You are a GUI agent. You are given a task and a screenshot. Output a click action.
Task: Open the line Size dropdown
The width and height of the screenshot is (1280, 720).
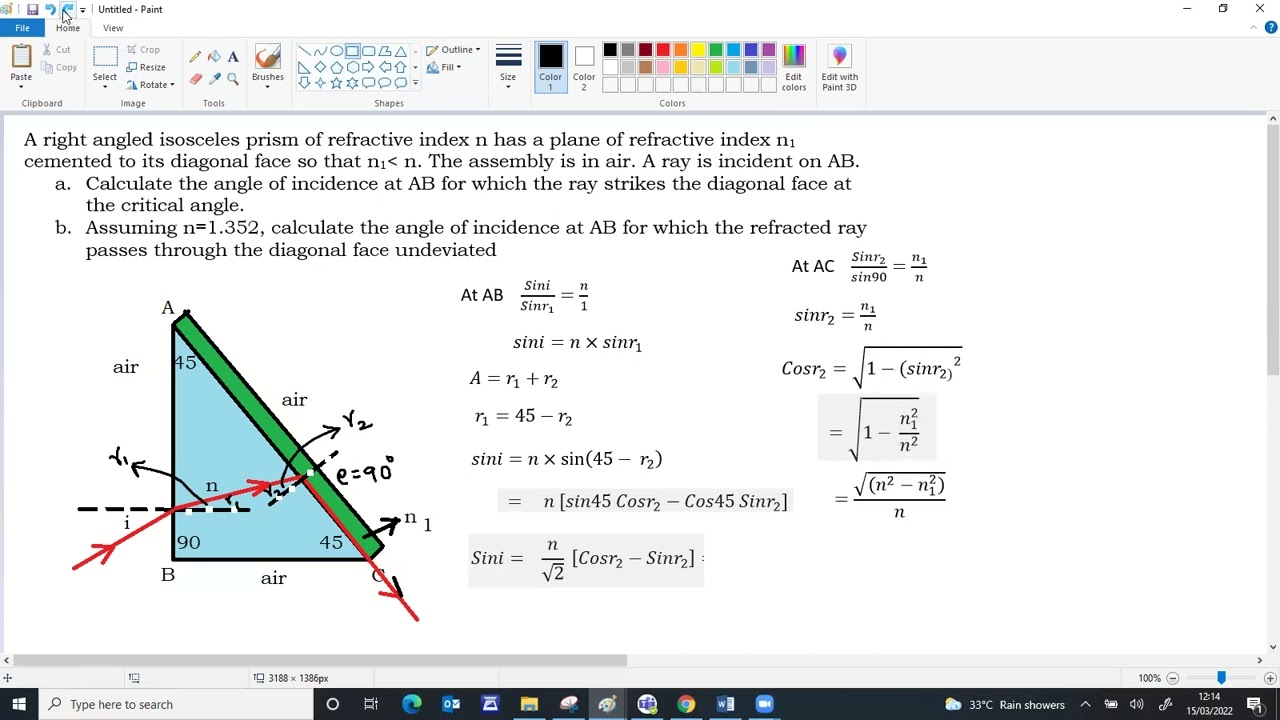point(508,67)
